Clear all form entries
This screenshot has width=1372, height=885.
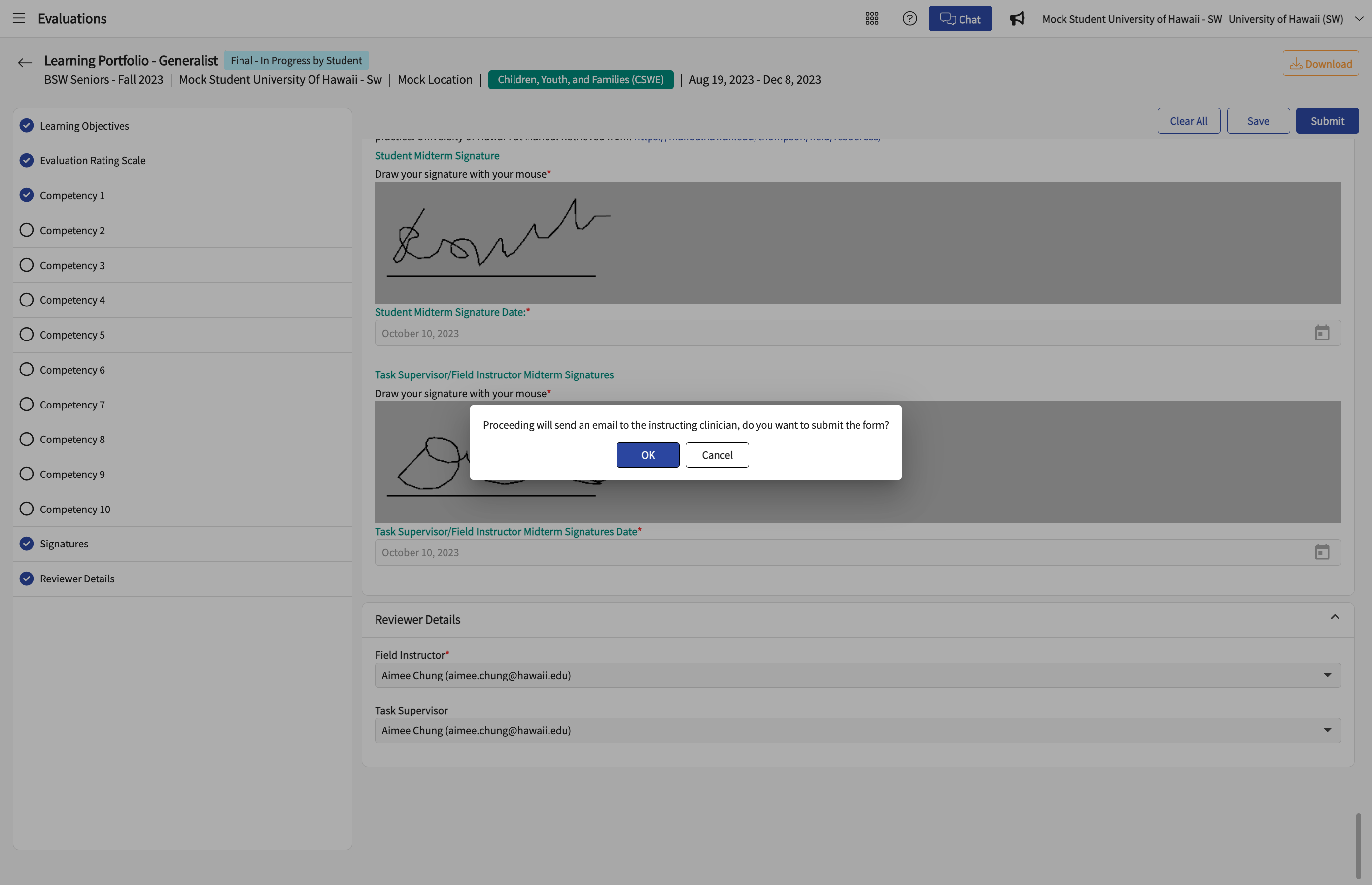1189,121
